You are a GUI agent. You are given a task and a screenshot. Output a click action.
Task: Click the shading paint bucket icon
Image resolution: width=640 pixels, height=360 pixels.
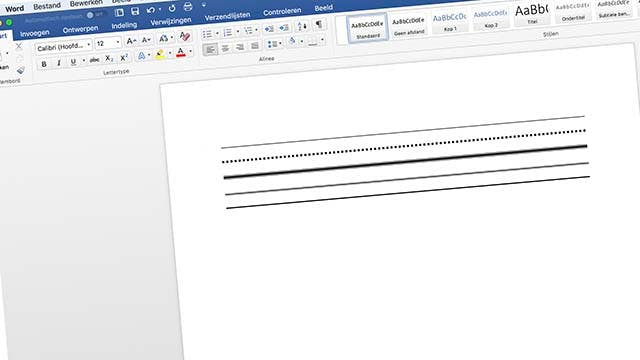pos(292,42)
